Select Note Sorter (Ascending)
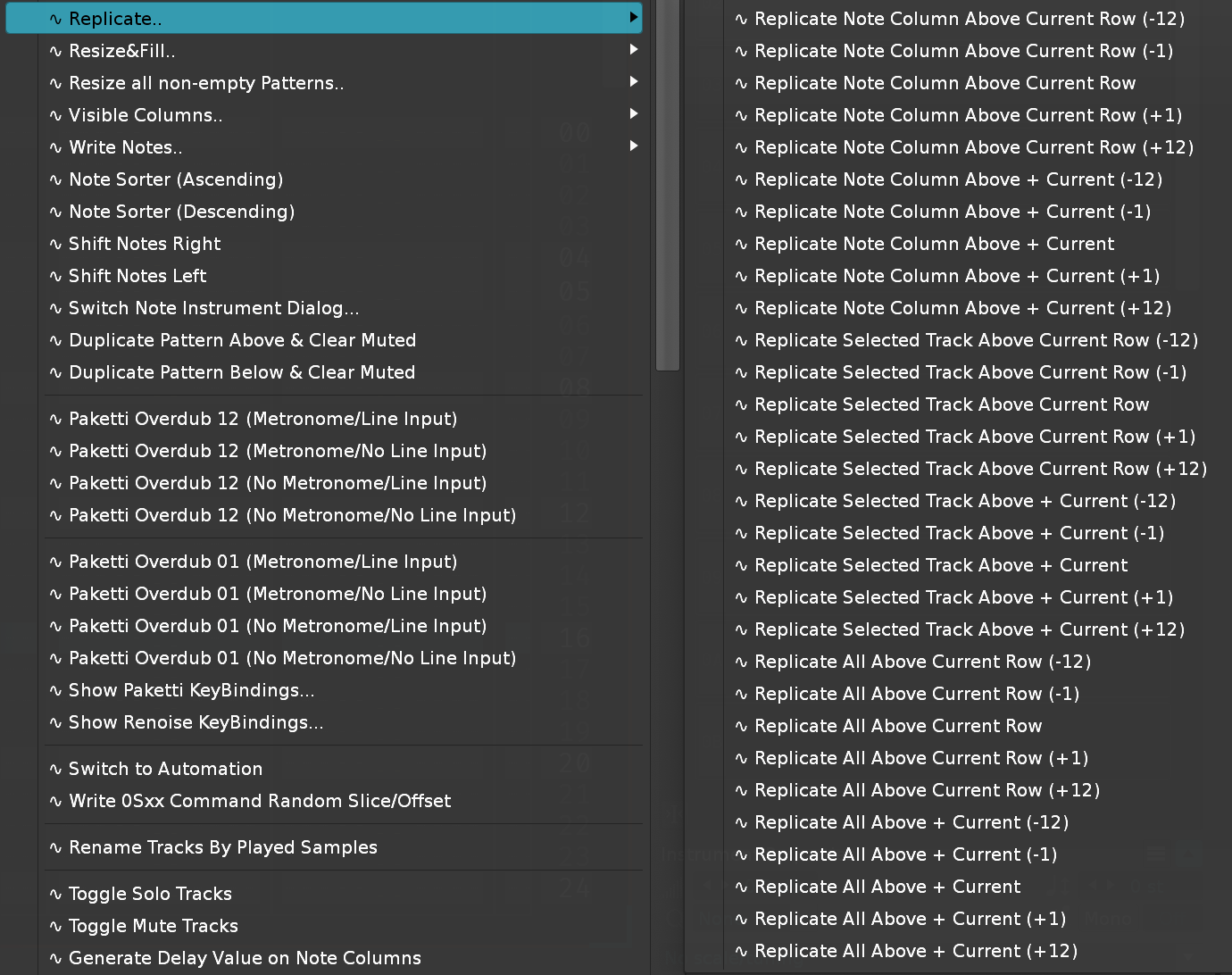Viewport: 1232px width, 975px height. click(176, 179)
